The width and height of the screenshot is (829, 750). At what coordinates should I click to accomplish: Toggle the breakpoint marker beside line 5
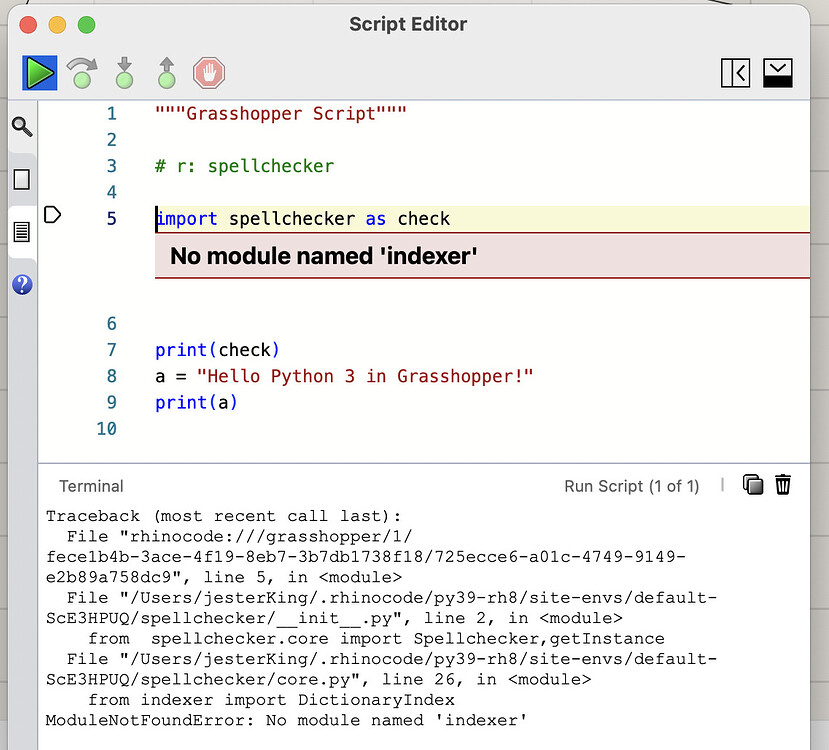coord(52,214)
